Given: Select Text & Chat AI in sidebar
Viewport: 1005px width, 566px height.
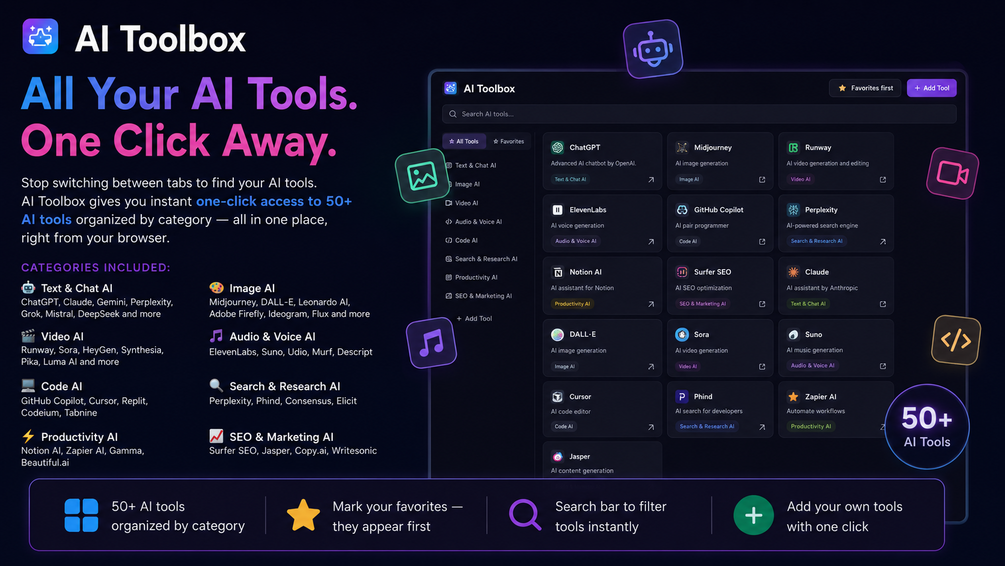Looking at the screenshot, I should tap(471, 165).
